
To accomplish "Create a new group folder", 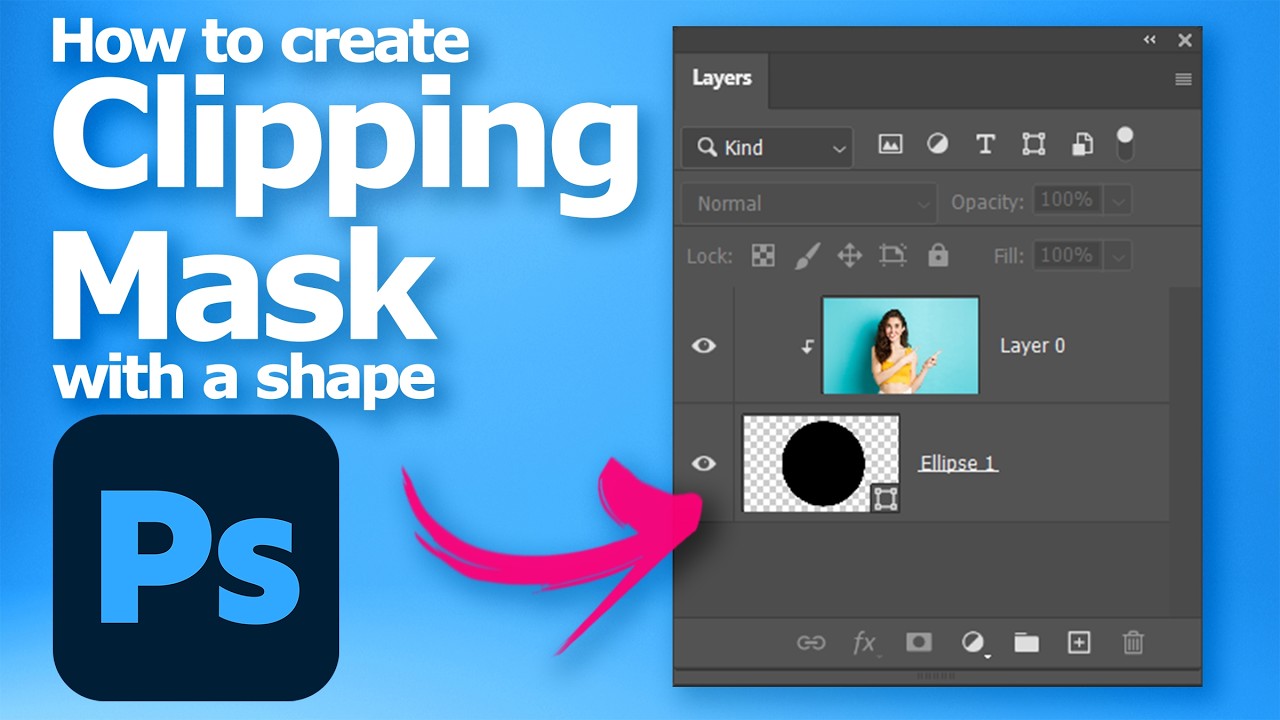I will coord(1026,643).
